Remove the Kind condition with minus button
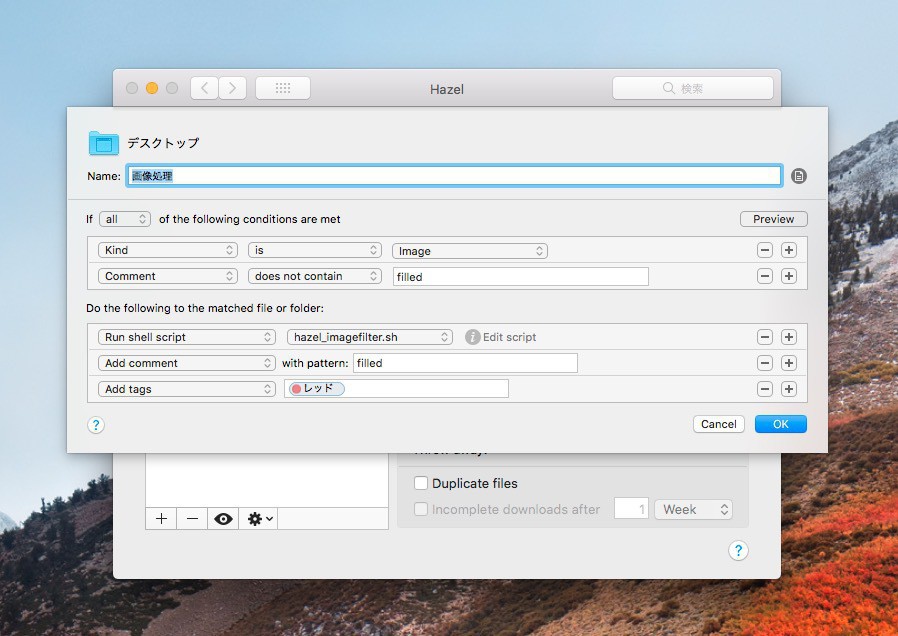This screenshot has width=898, height=636. [x=765, y=251]
